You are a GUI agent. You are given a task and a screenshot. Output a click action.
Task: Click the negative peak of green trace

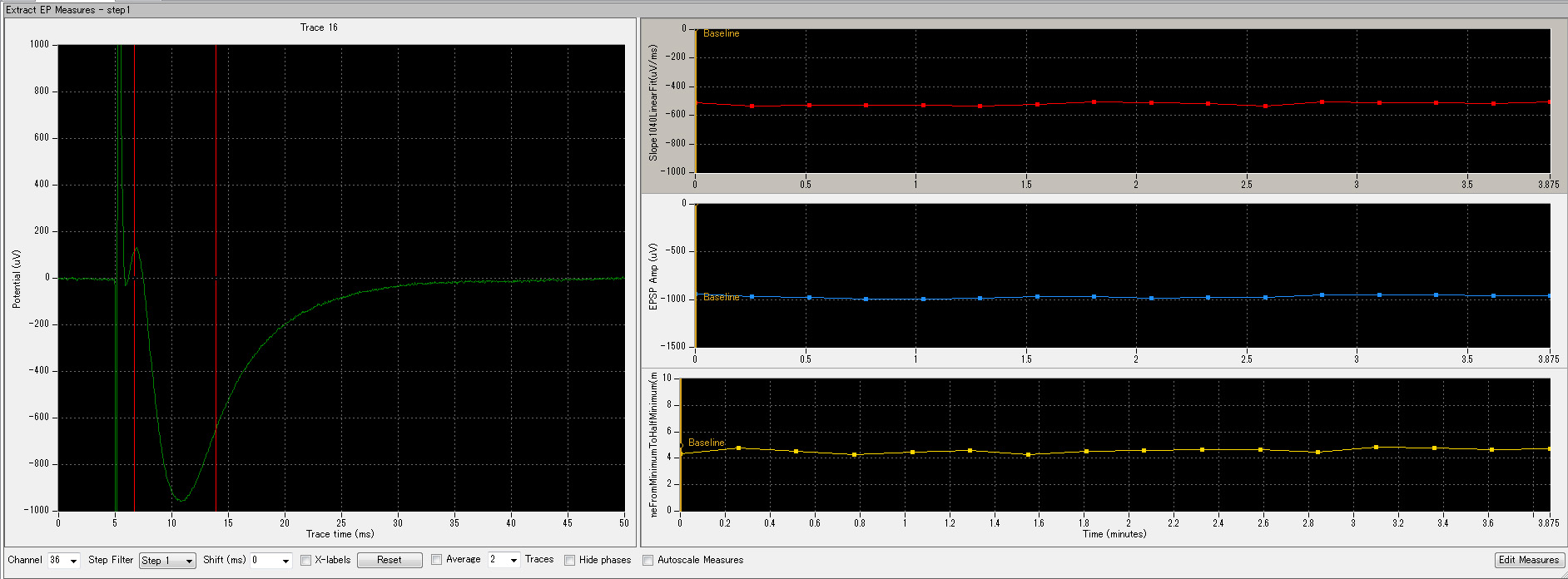(181, 500)
